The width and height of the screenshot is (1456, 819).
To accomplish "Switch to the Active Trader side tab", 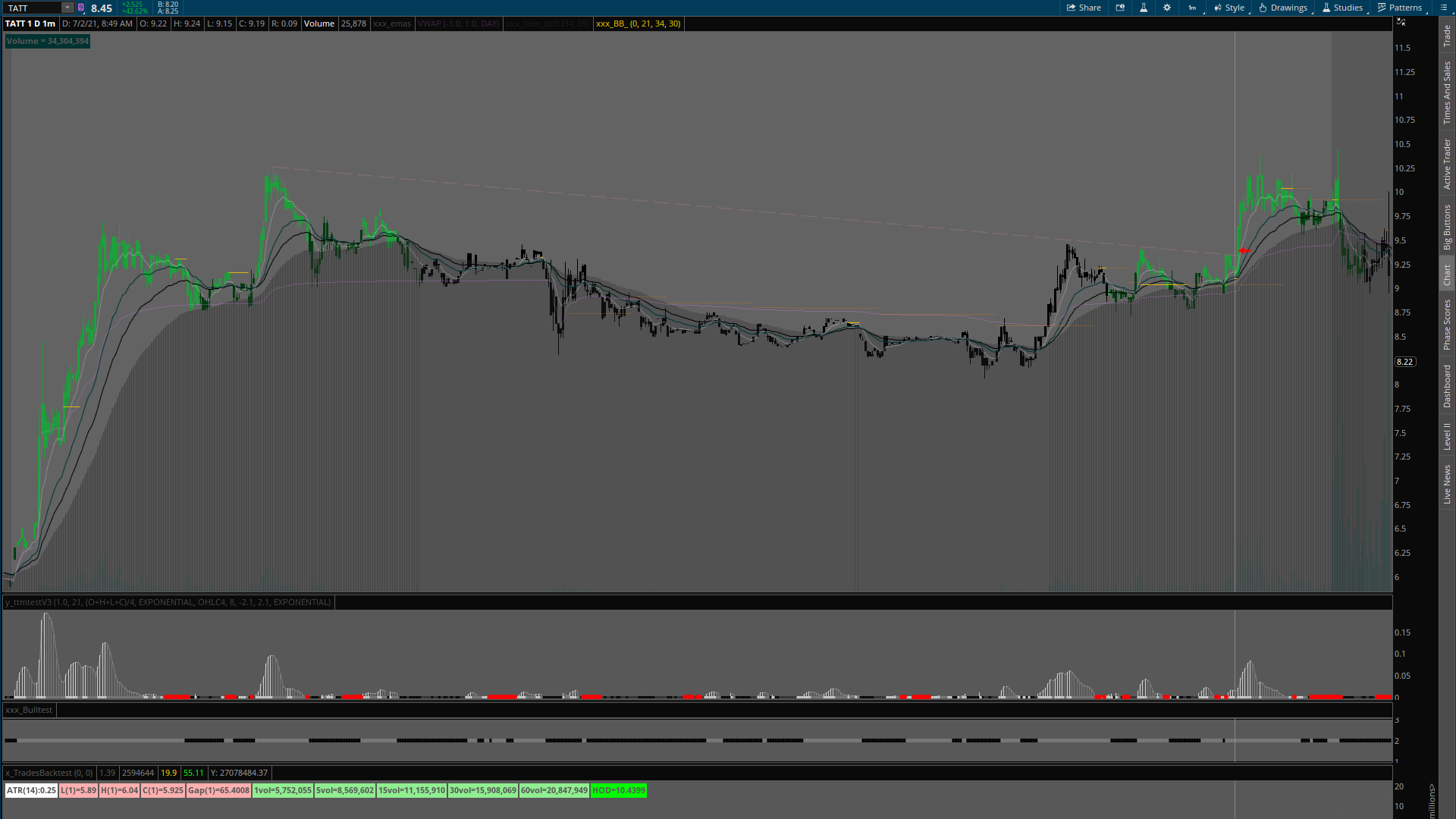I will (1447, 164).
